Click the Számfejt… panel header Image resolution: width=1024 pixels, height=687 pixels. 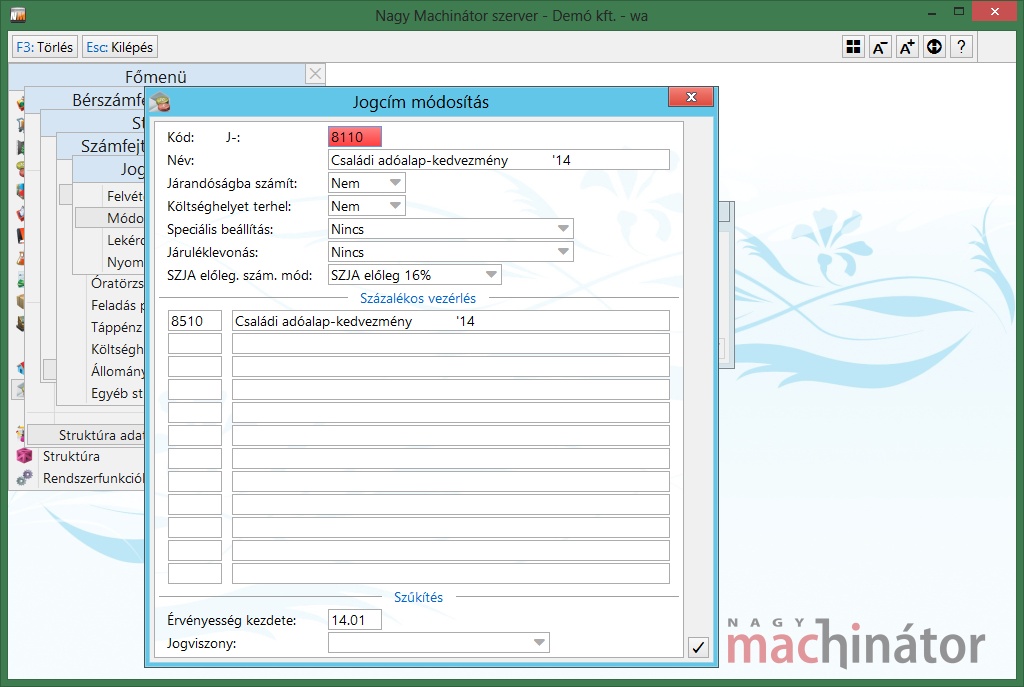pos(101,146)
